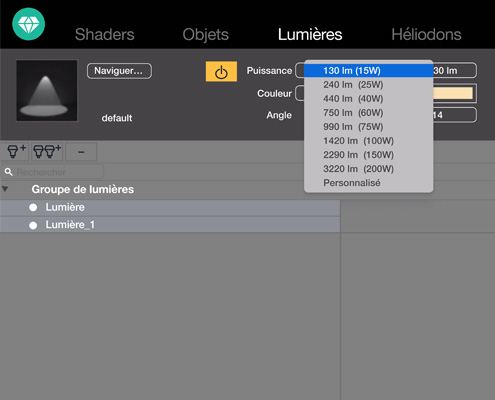The image size is (495, 400).
Task: Click the magnifier search icon
Action: (9, 172)
